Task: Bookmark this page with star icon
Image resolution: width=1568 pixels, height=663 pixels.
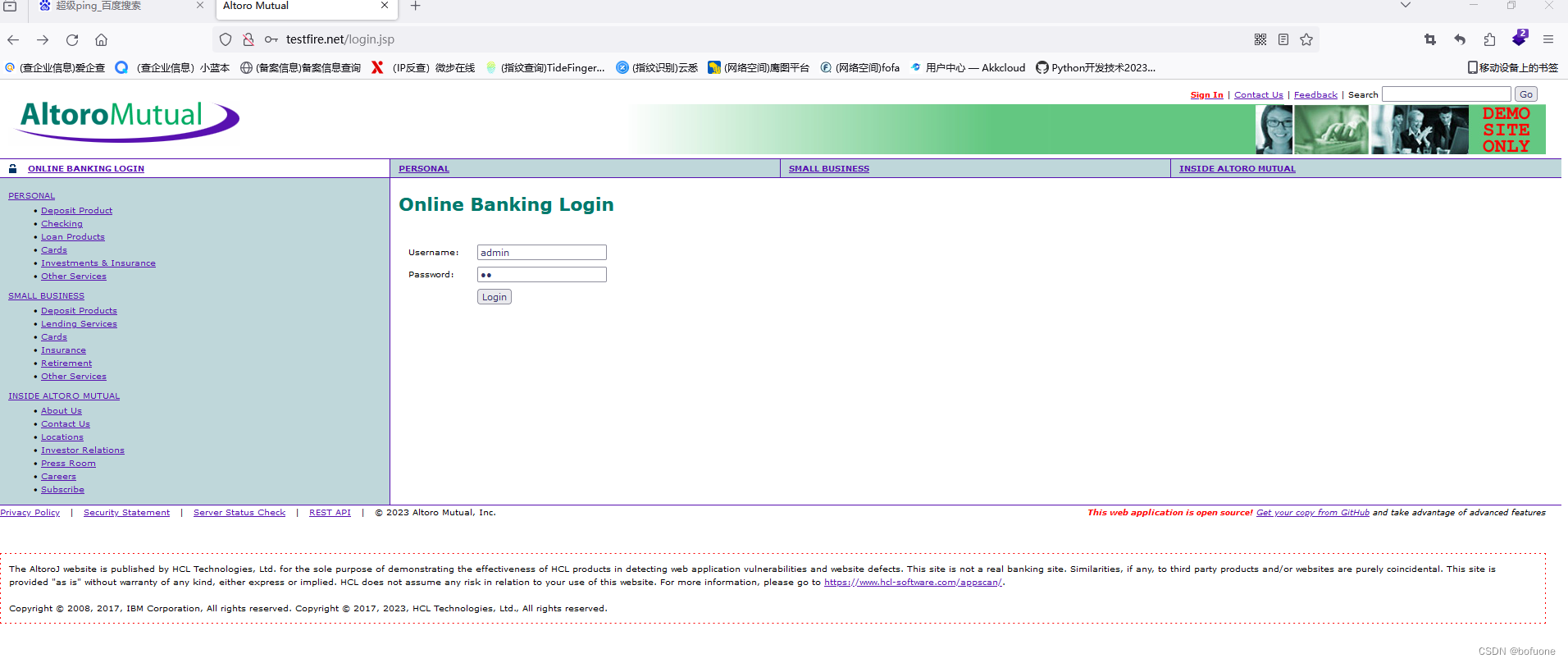Action: 1306,39
